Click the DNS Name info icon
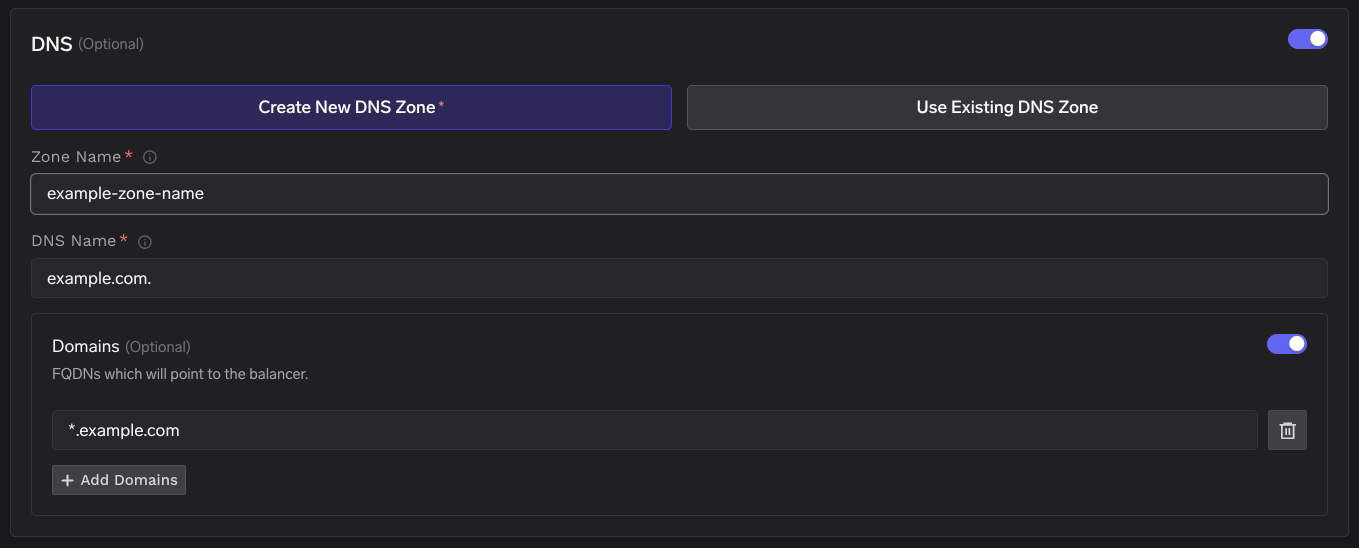Image resolution: width=1359 pixels, height=548 pixels. pyautogui.click(x=145, y=242)
